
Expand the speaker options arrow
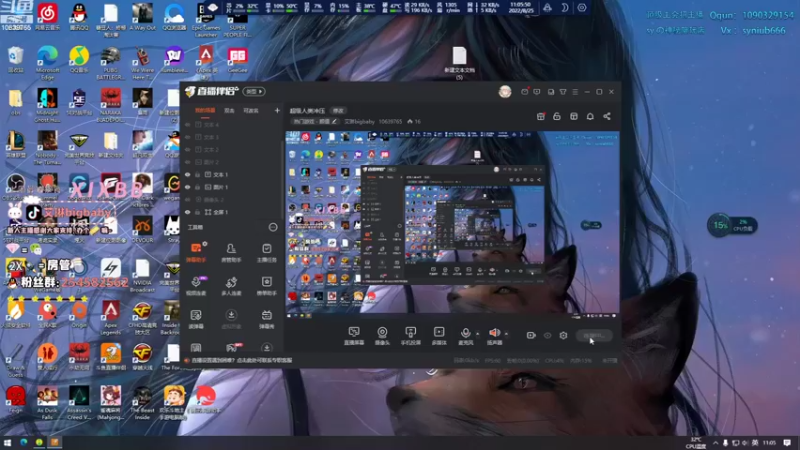click(x=506, y=334)
